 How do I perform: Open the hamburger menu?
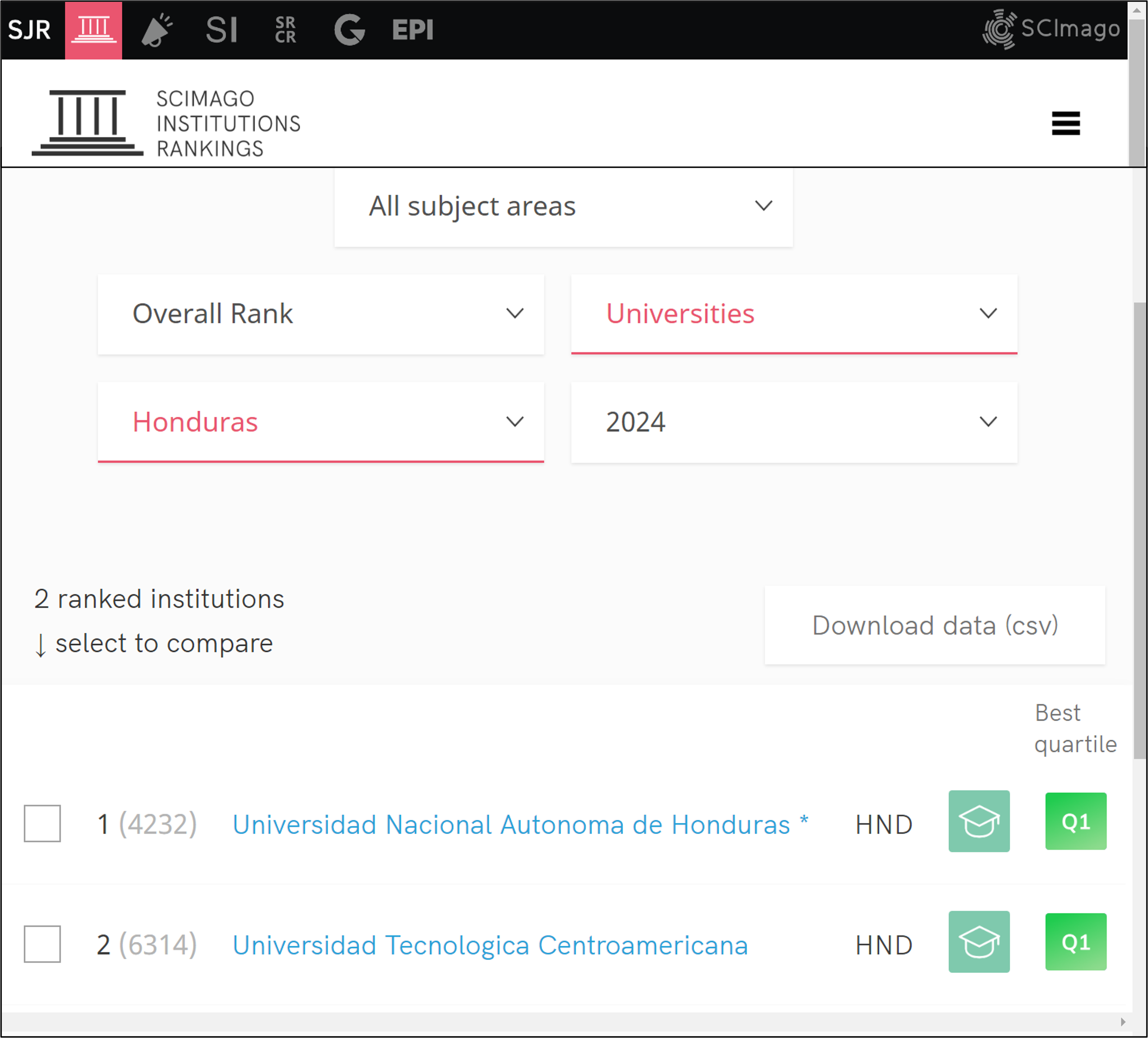click(1065, 123)
